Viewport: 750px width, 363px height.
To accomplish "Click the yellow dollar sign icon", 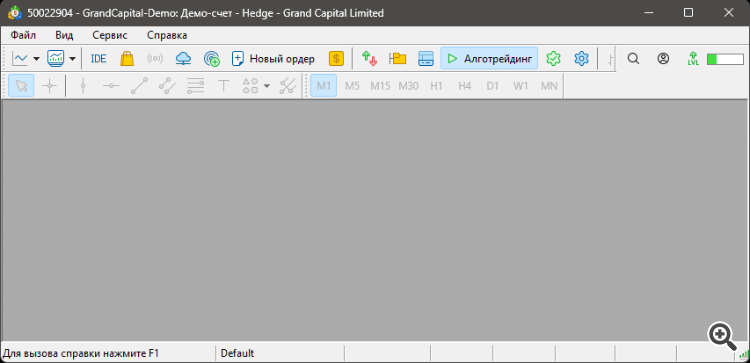I will [336, 59].
